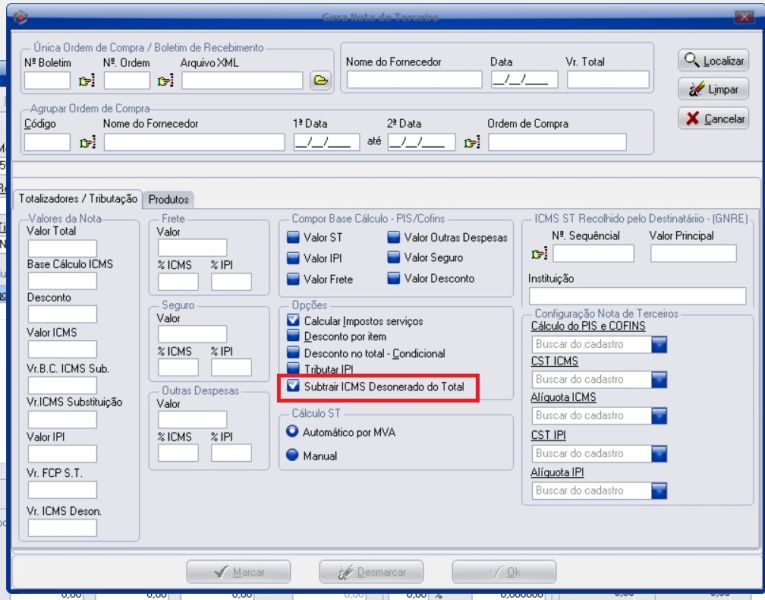
Task: Click the Vr. Total field
Action: click(x=608, y=80)
